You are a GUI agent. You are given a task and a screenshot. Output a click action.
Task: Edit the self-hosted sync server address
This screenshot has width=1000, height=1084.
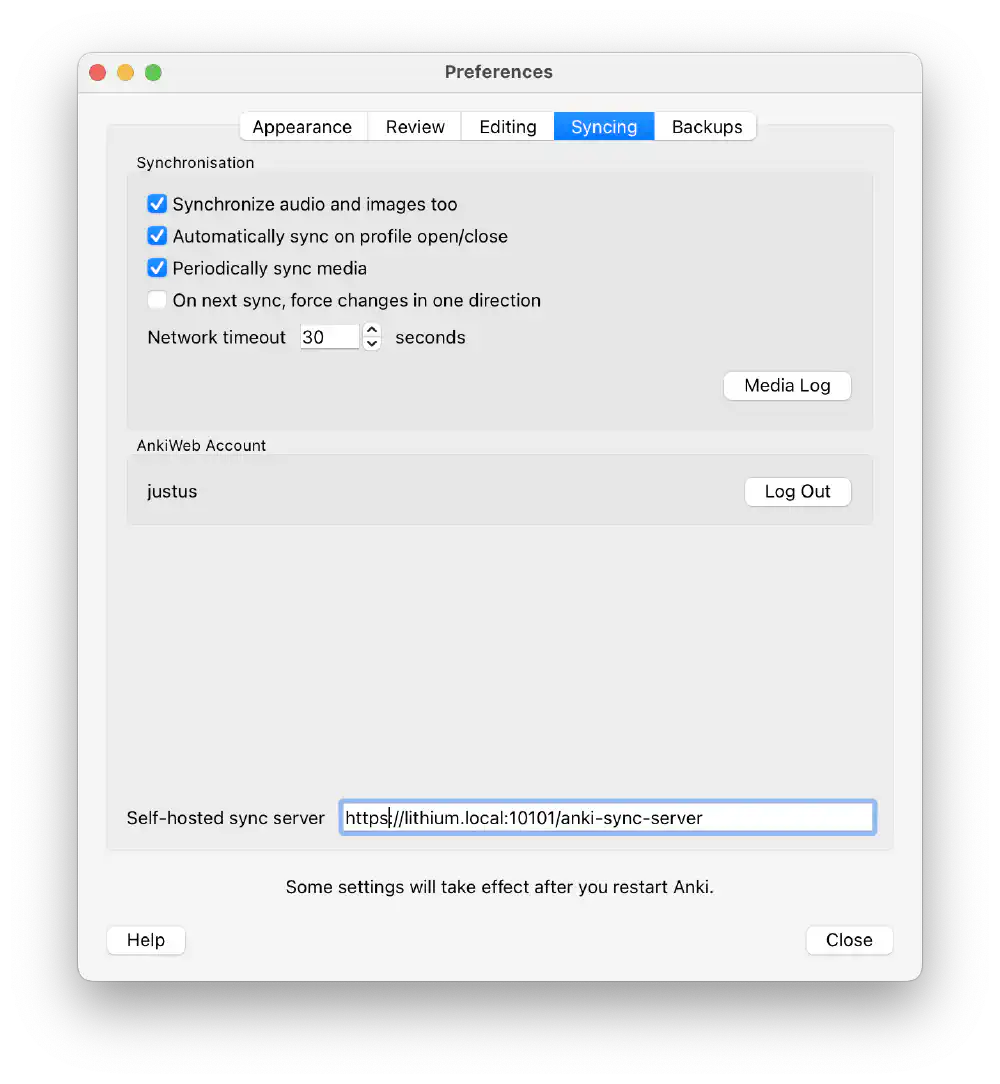pos(607,817)
